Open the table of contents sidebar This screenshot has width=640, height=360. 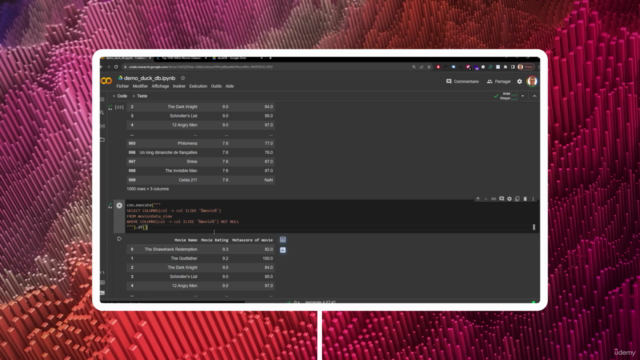tap(102, 99)
